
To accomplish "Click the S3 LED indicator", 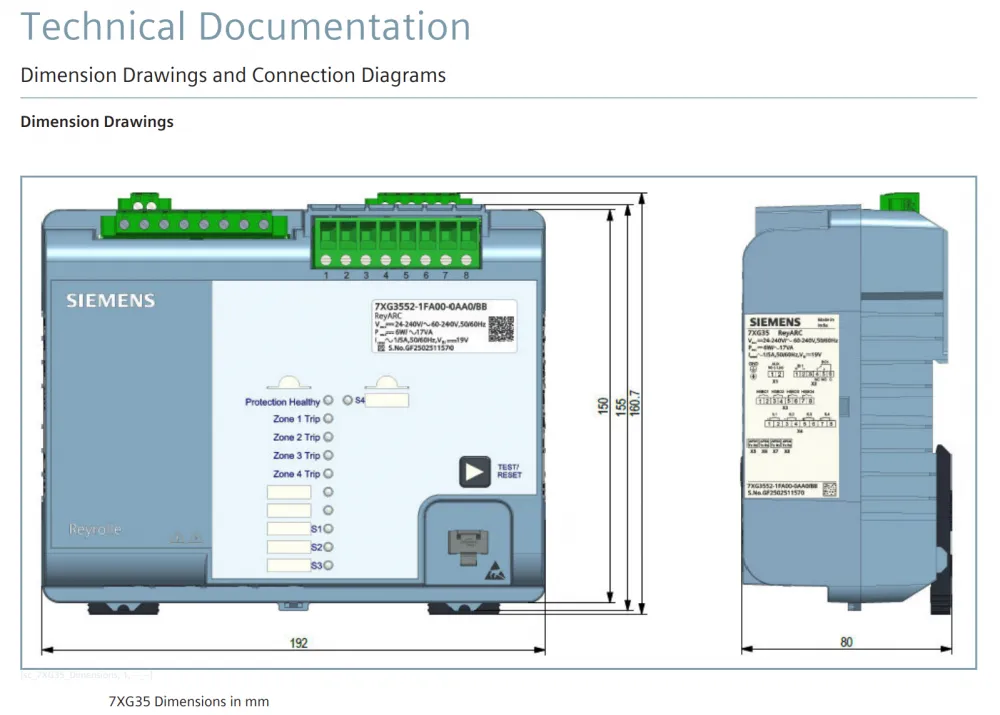I will tap(328, 565).
